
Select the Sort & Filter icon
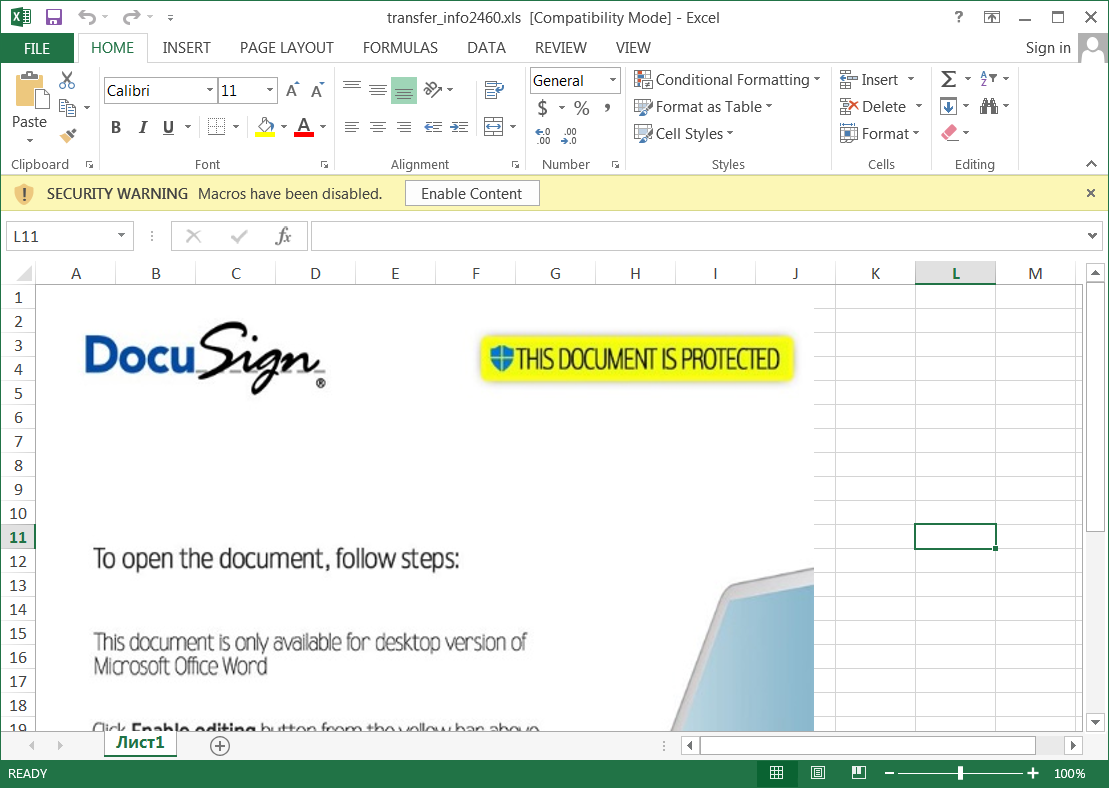pos(988,78)
